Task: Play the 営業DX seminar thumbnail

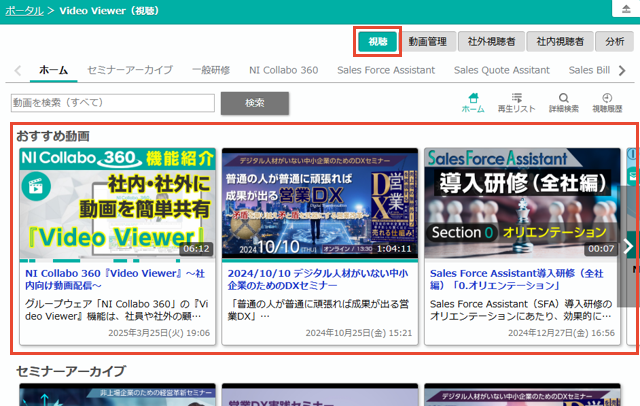Action: pos(320,203)
